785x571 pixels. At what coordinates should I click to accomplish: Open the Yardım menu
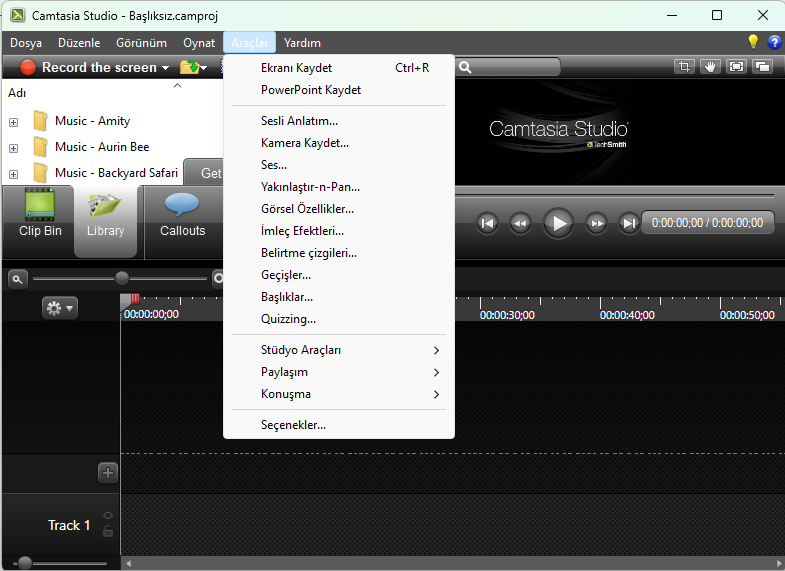302,43
